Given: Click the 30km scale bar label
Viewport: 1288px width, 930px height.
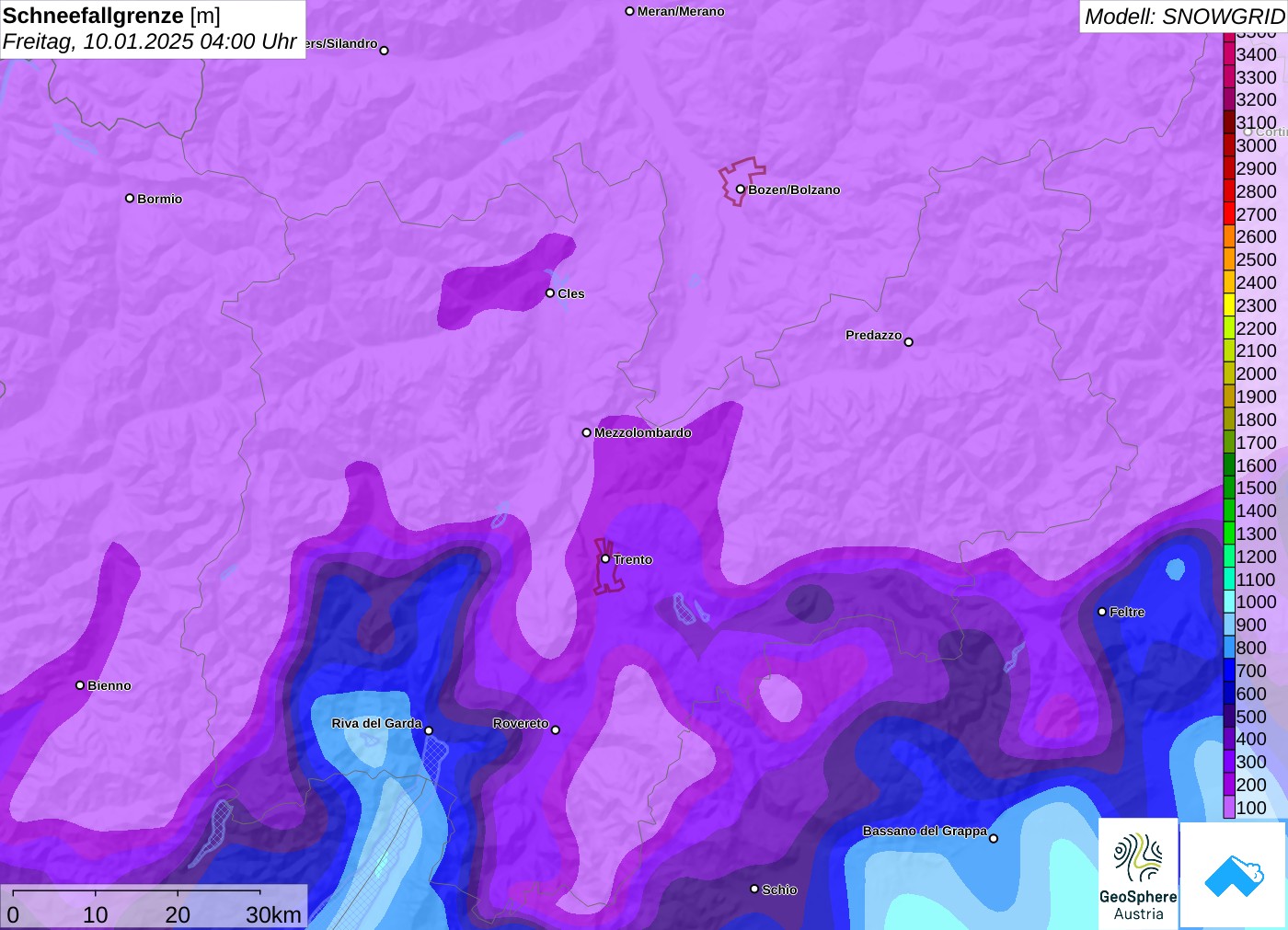Looking at the screenshot, I should coord(273,914).
